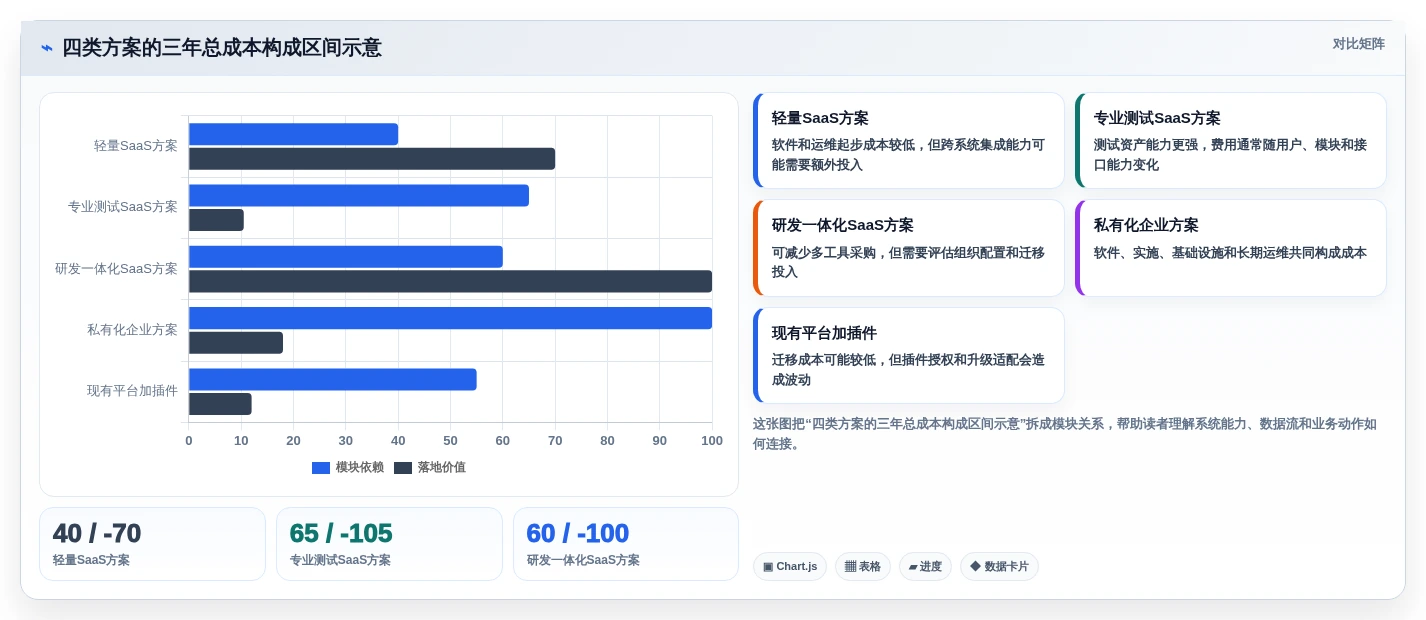Click the grid icon in the 表格 chip
Image resolution: width=1426 pixels, height=620 pixels.
click(850, 567)
